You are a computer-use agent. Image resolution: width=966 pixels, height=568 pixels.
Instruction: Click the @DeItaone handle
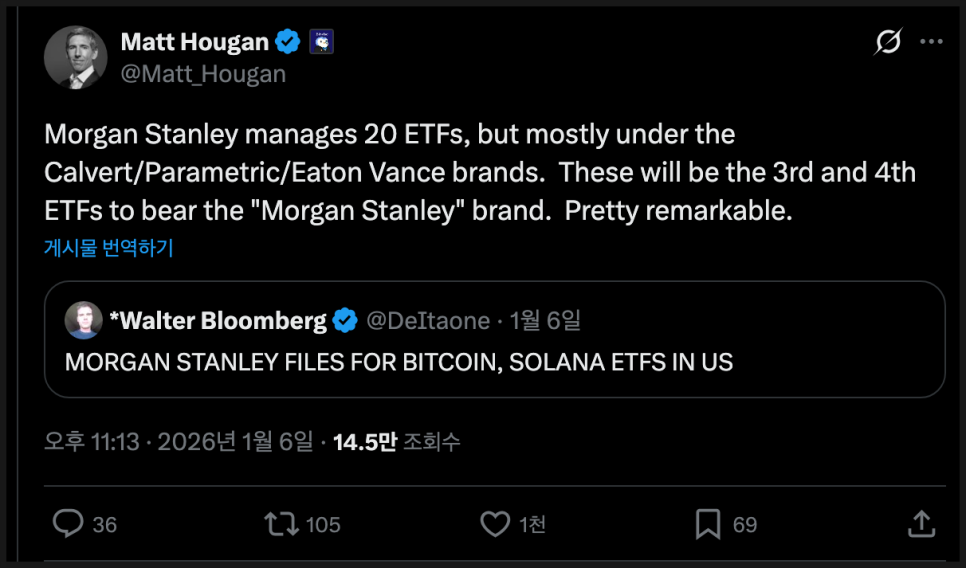(428, 320)
